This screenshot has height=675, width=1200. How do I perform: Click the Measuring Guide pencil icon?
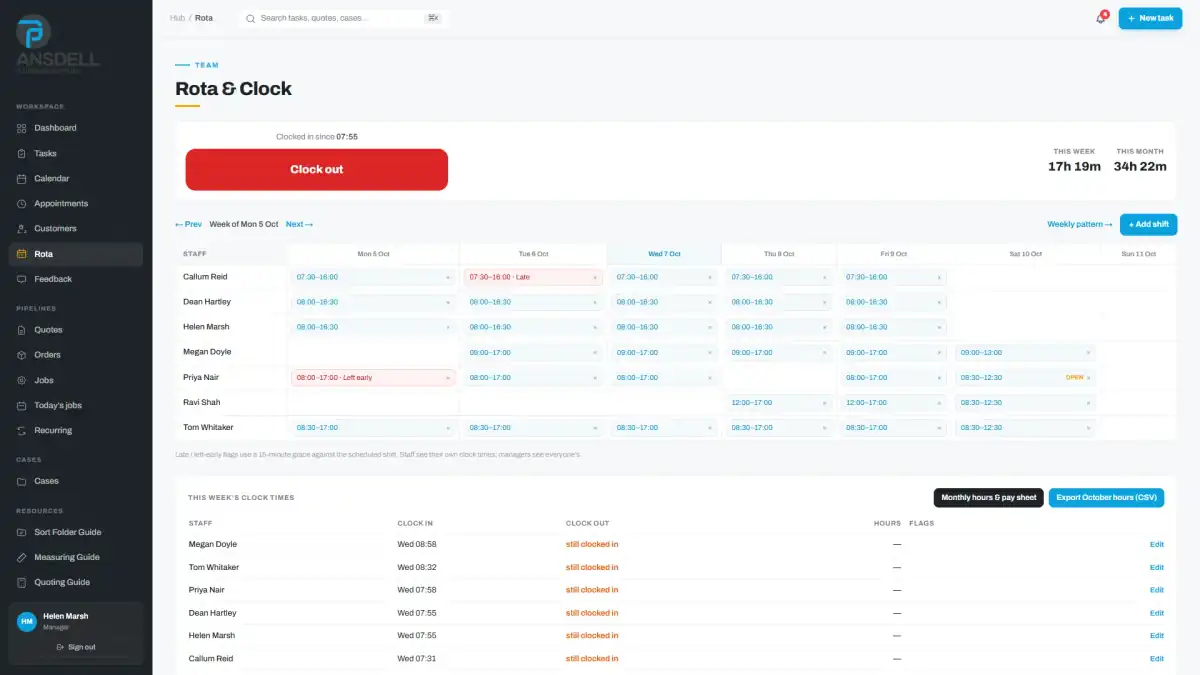pyautogui.click(x=22, y=557)
